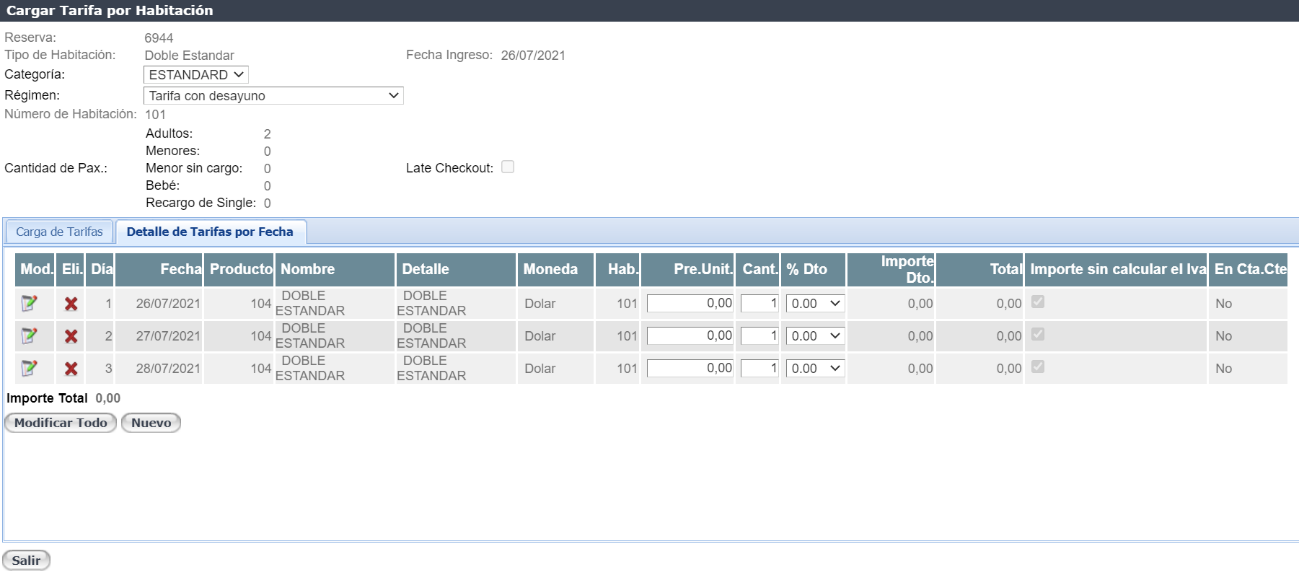Click reservation number 6944
Viewport: 1299px width, 575px height.
159,38
